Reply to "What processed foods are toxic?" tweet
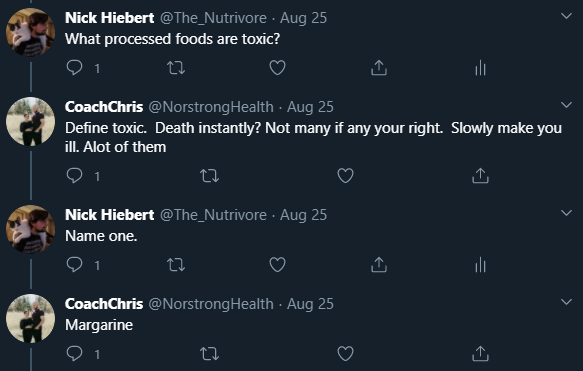 click(74, 68)
